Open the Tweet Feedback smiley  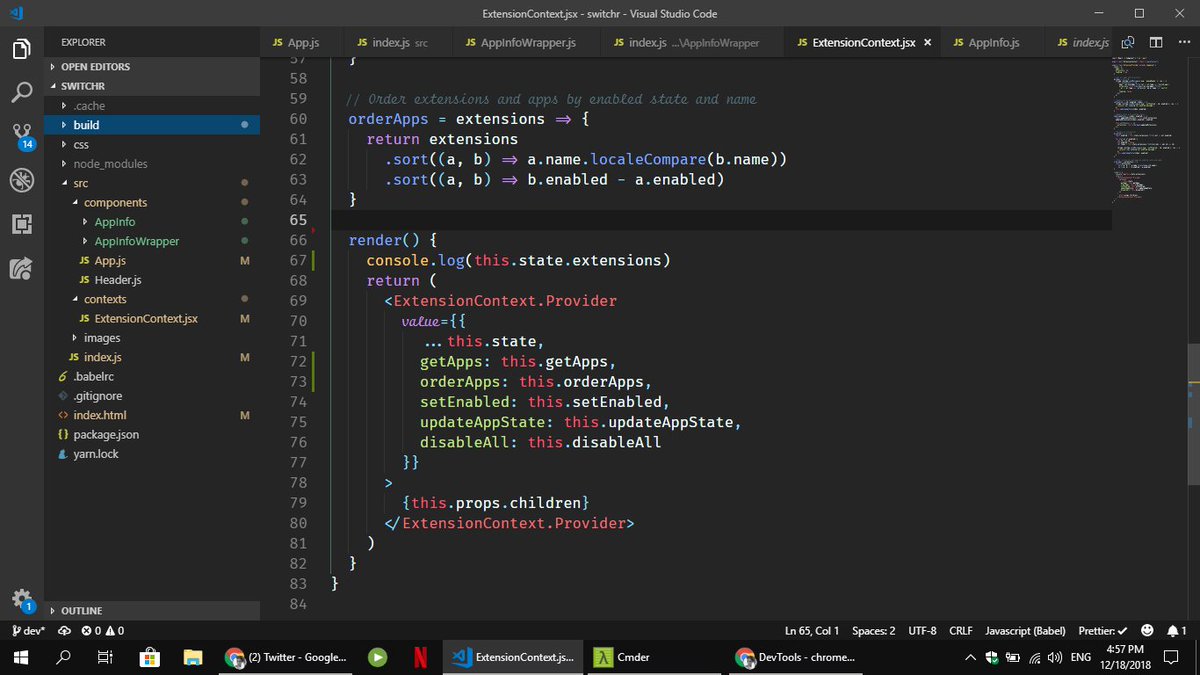click(1145, 630)
